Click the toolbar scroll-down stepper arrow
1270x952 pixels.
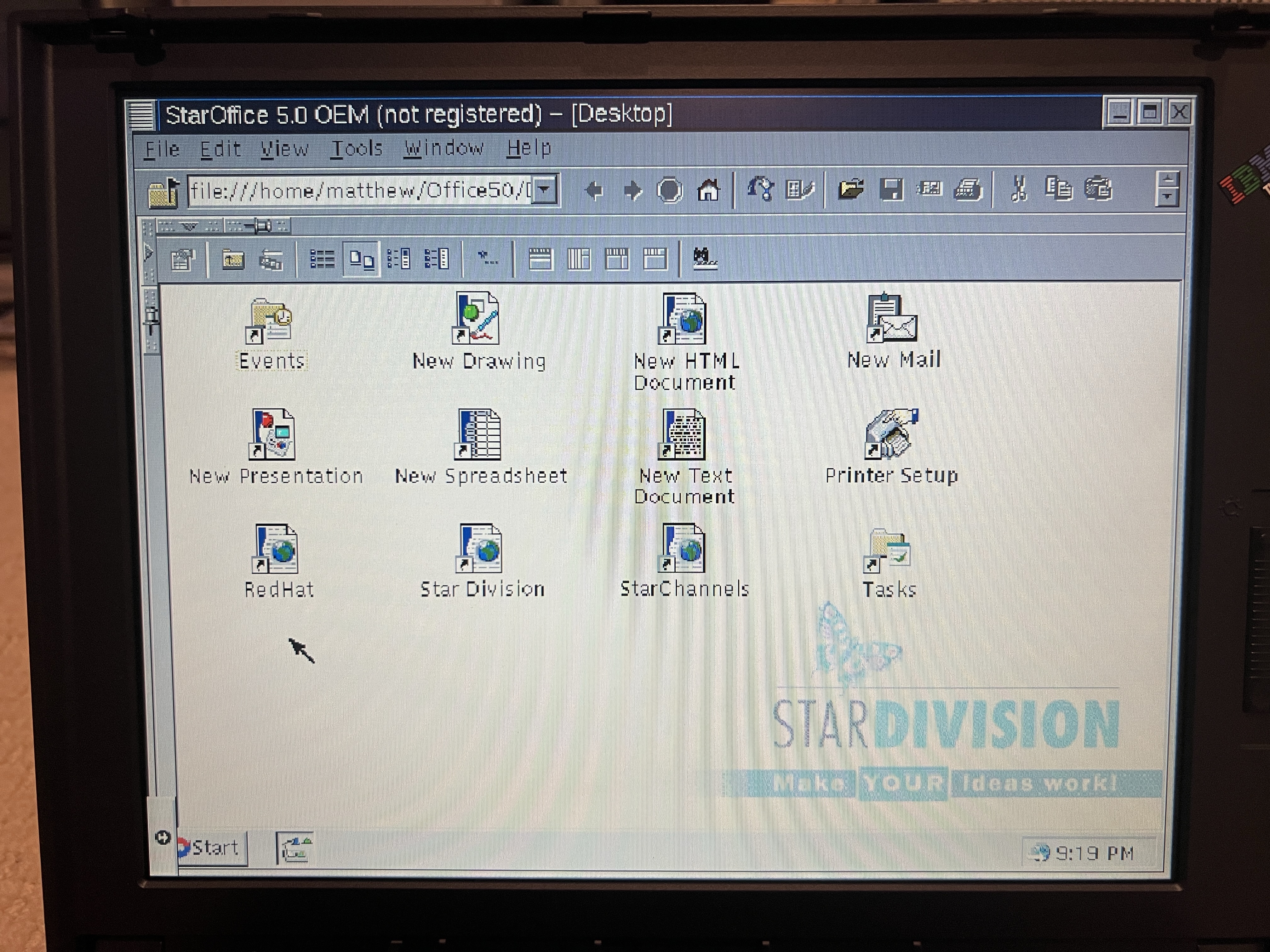point(1167,197)
